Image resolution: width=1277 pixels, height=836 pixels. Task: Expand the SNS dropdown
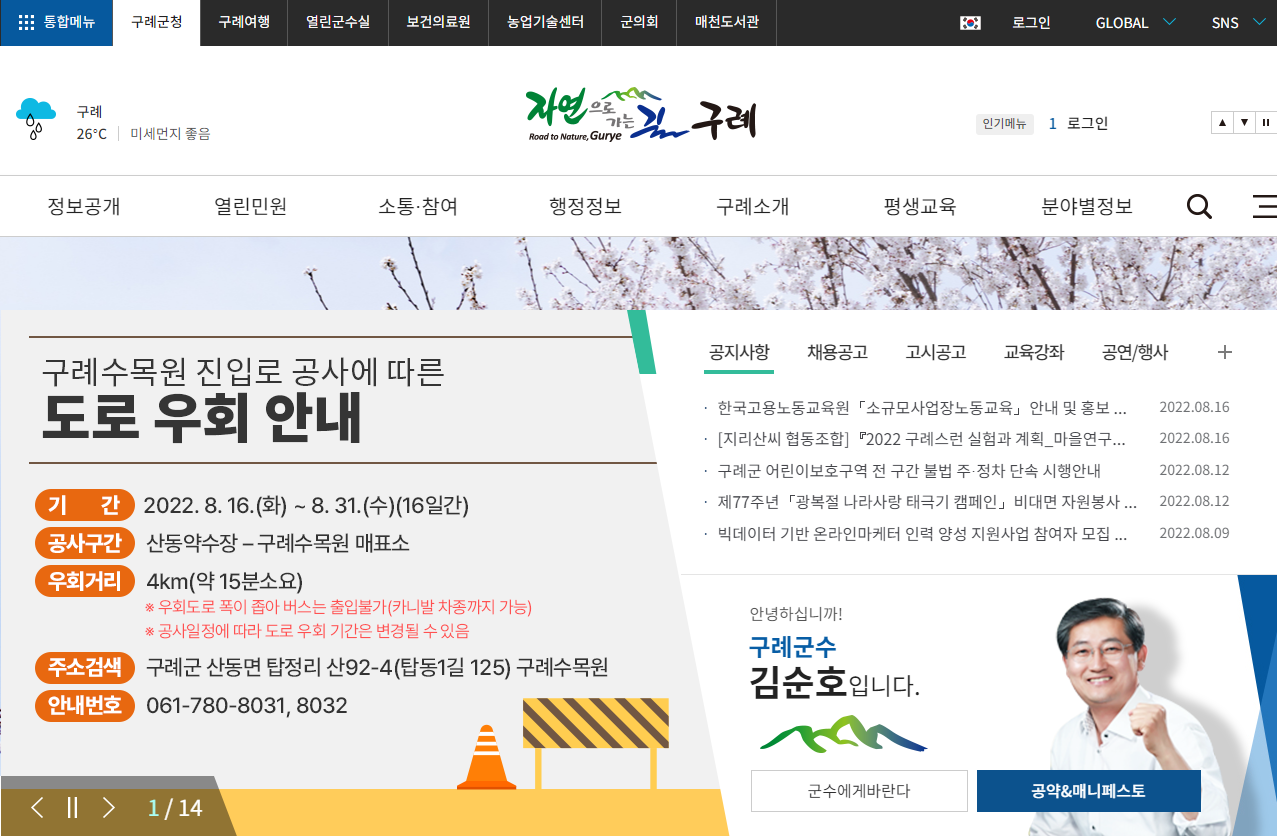point(1236,22)
